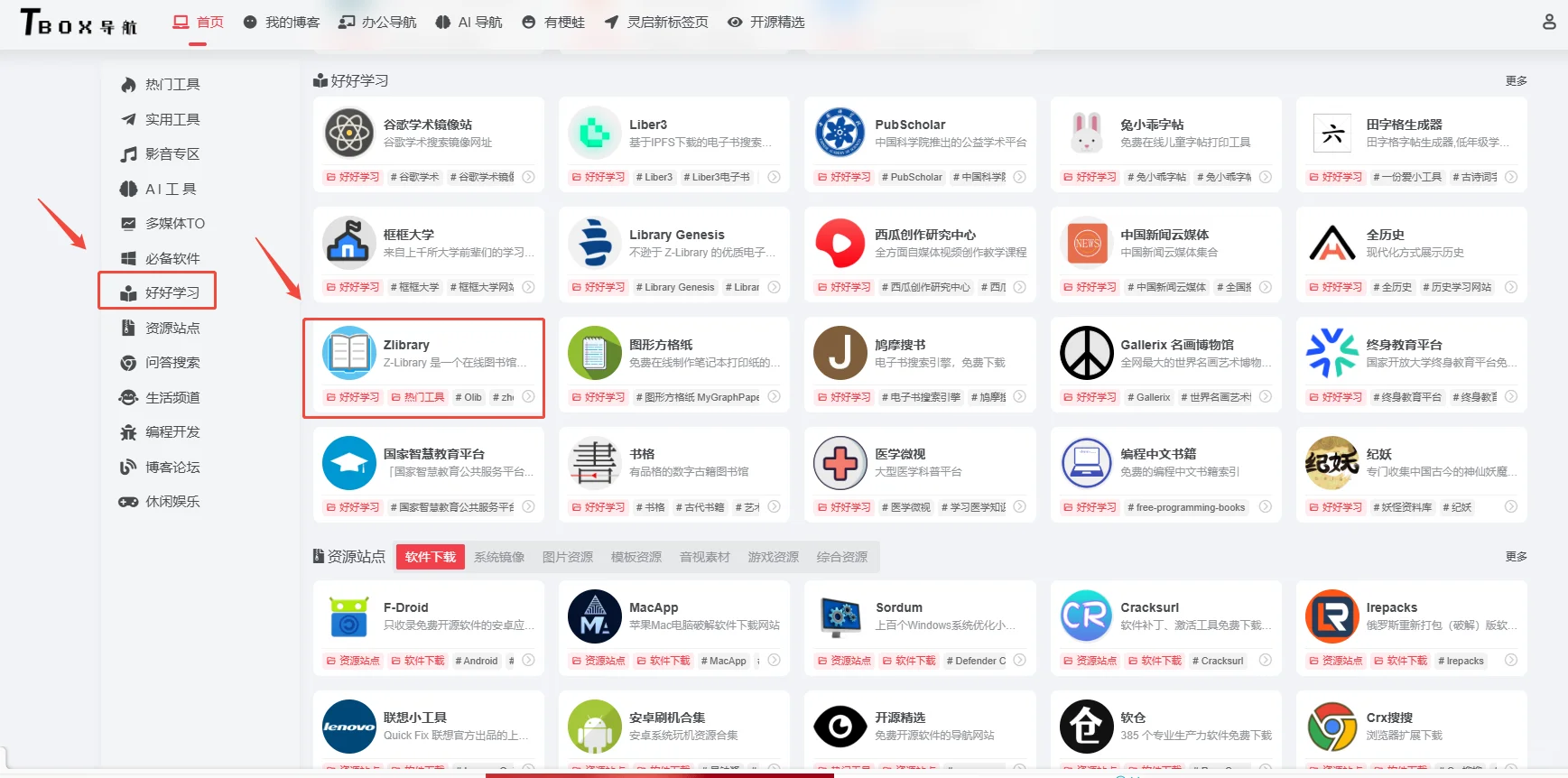Open the 首页 navigation menu item
The width and height of the screenshot is (1568, 778).
point(199,22)
